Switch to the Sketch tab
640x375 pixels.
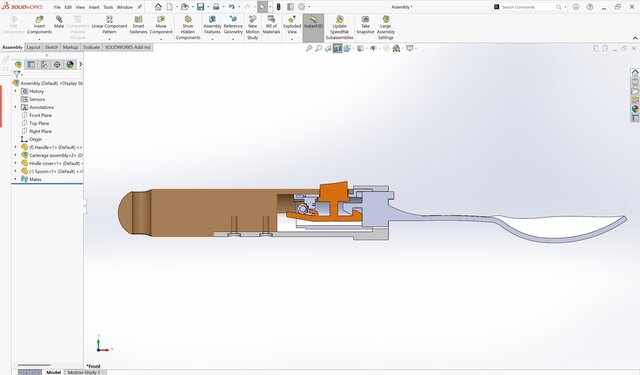pyautogui.click(x=51, y=47)
